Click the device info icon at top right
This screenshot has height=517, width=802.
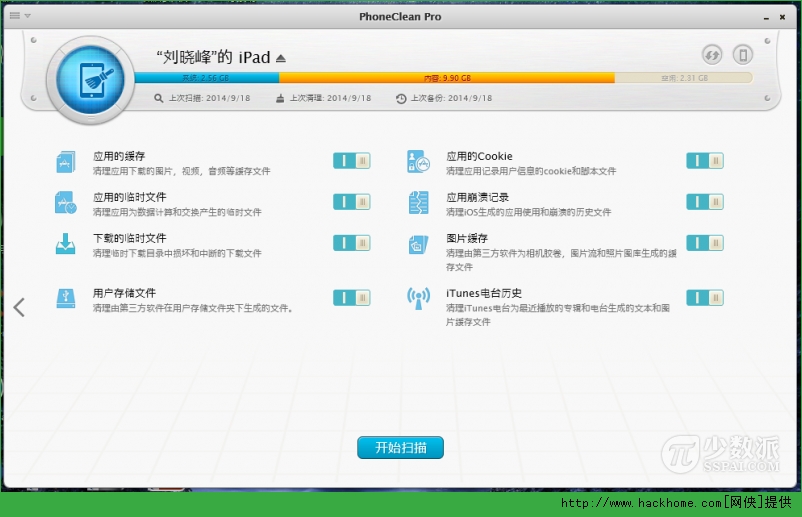742,55
